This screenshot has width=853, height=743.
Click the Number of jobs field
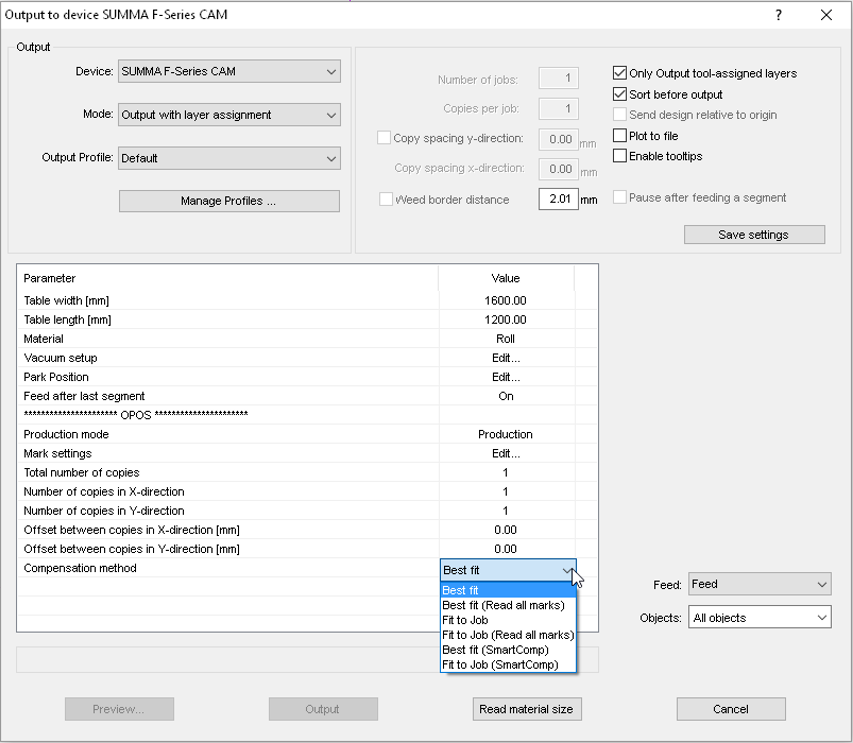pyautogui.click(x=558, y=78)
